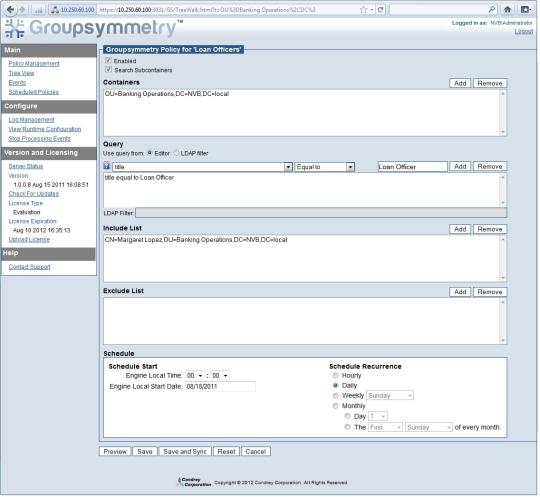Open the Weekly day dropdown
This screenshot has height=497, width=540.
(x=390, y=396)
